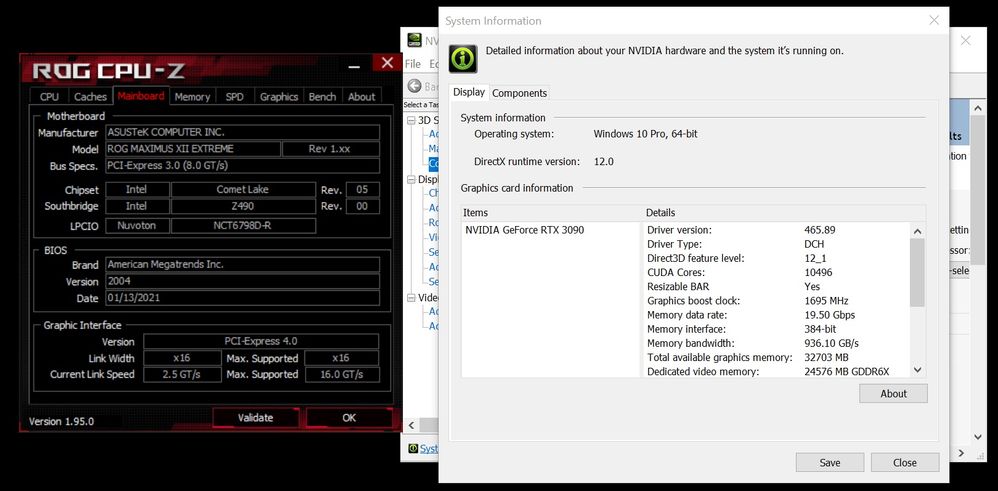Click the System Information link icon at bottom
Viewport: 998px width, 491px height.
point(413,448)
